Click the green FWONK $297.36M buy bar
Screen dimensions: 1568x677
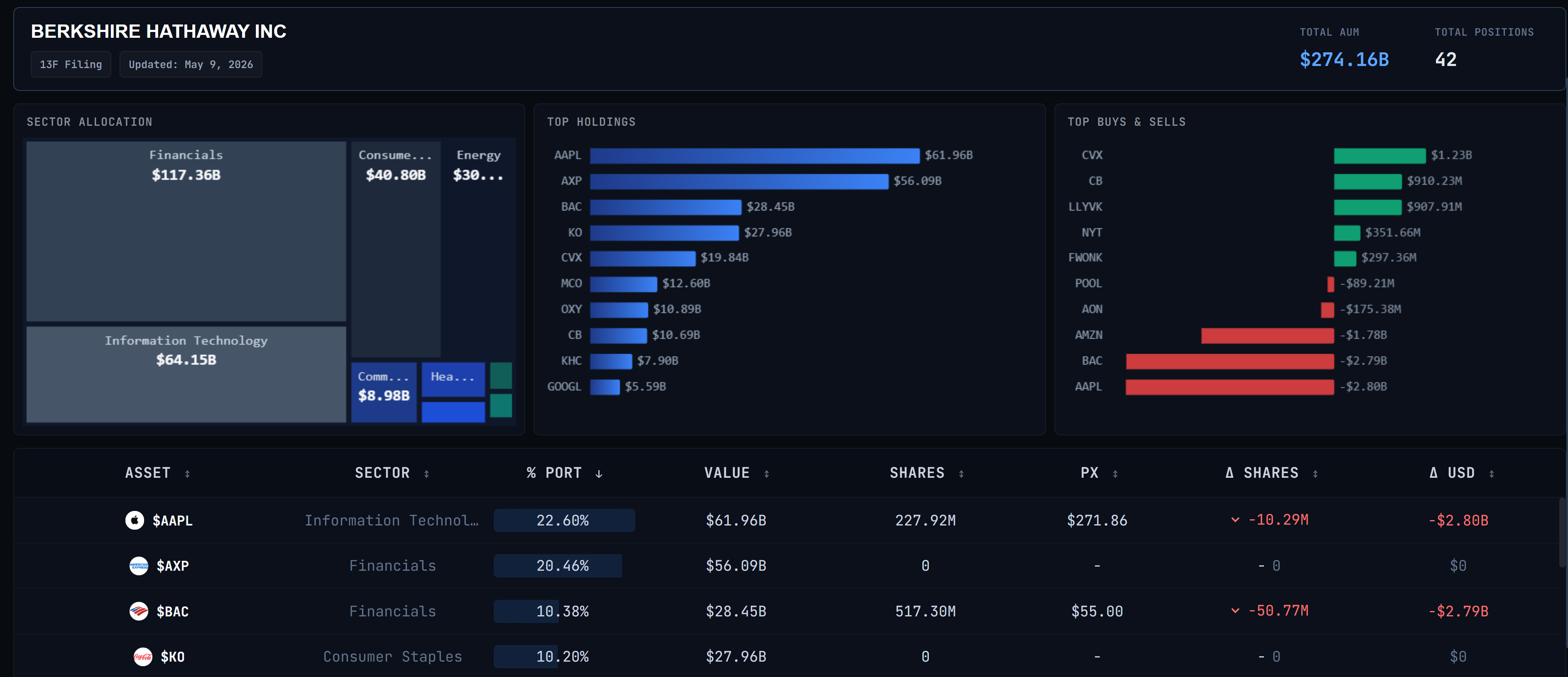point(1345,259)
